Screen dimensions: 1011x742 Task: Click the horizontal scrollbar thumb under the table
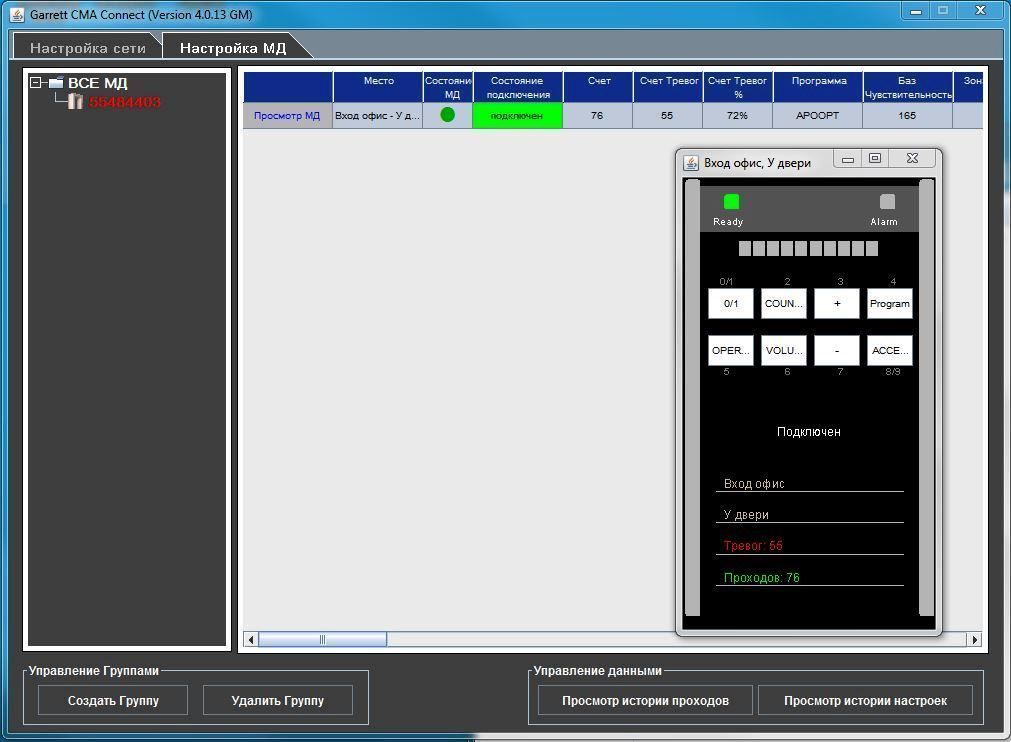(322, 639)
